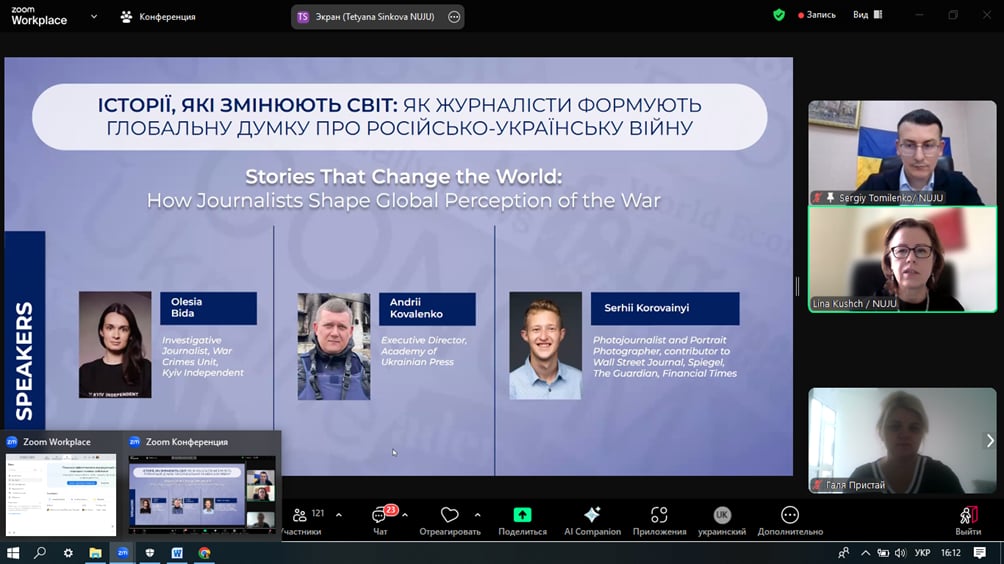Image resolution: width=1004 pixels, height=564 pixels.
Task: Show next video participants arrow
Action: (x=990, y=440)
